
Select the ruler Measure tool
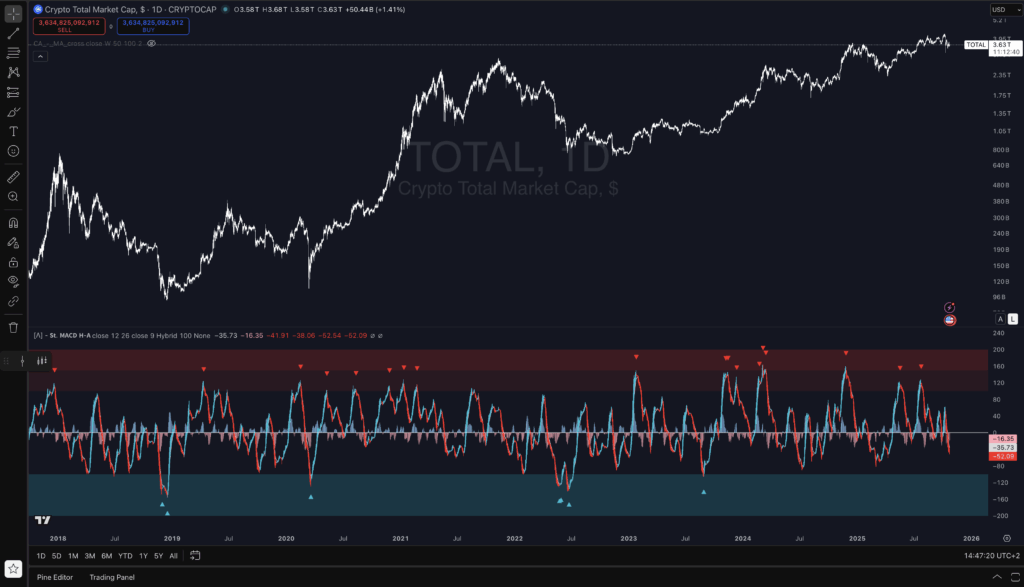[13, 177]
